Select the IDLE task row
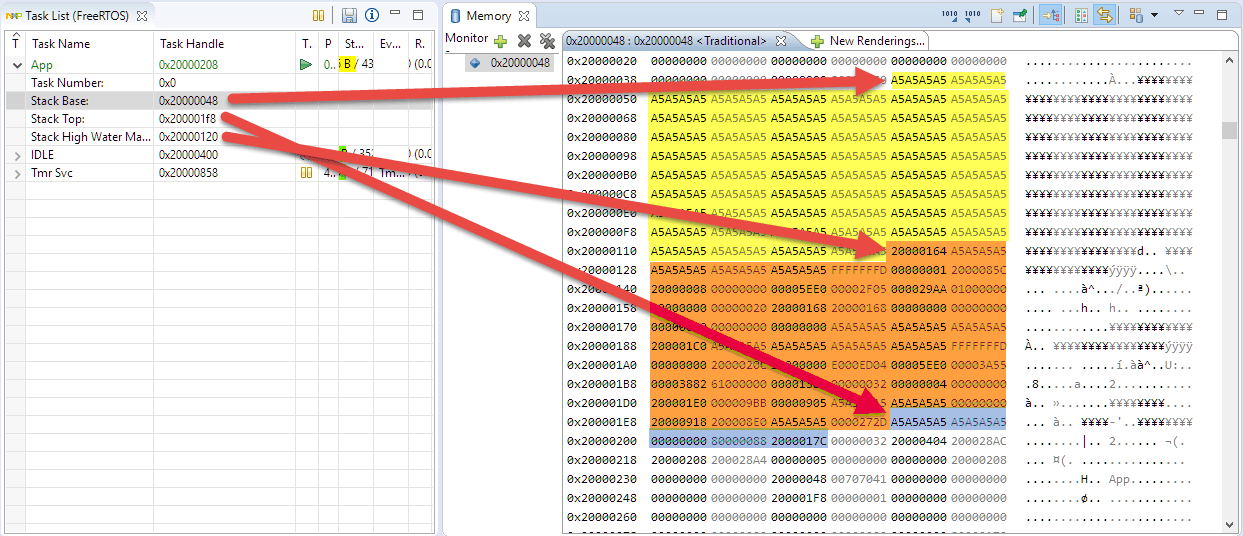This screenshot has width=1243, height=536. [x=218, y=155]
